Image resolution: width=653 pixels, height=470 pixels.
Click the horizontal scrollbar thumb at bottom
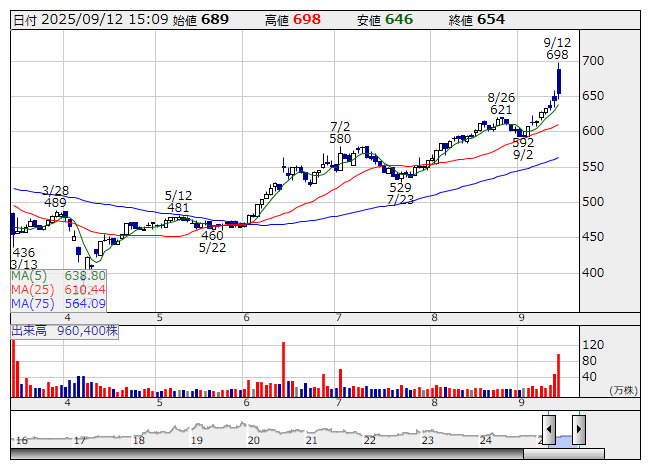click(x=563, y=454)
